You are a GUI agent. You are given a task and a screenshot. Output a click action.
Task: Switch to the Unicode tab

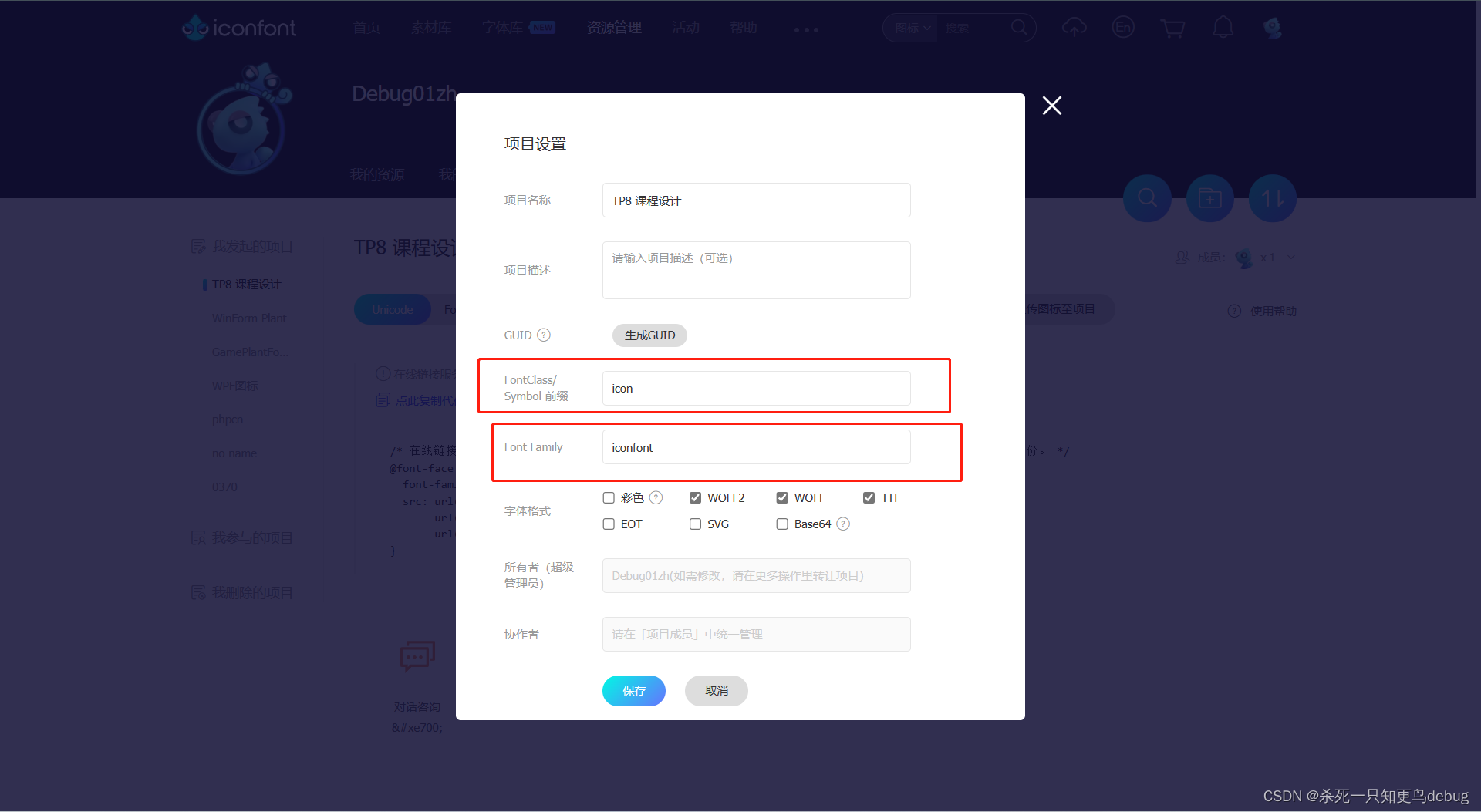392,308
